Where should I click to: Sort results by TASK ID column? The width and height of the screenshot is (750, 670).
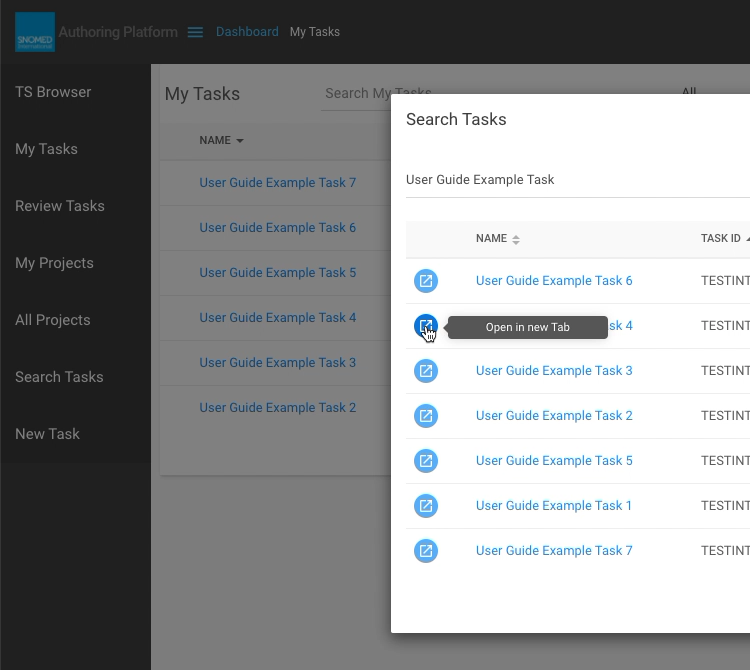coord(725,238)
